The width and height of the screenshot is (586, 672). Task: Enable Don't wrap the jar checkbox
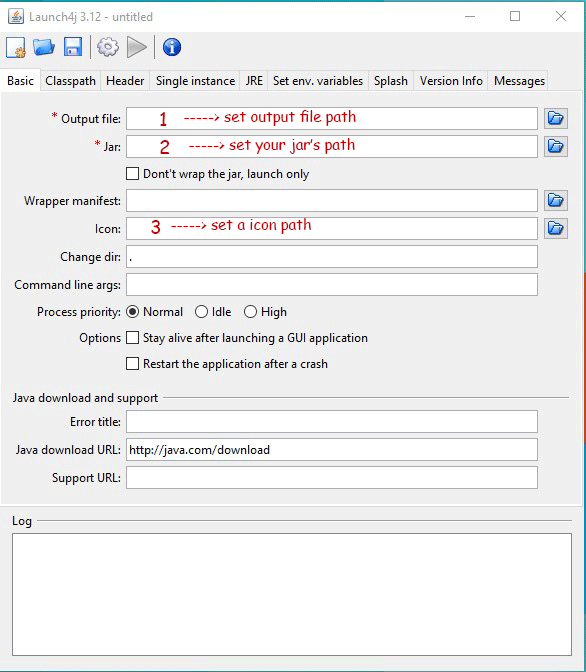pyautogui.click(x=132, y=174)
